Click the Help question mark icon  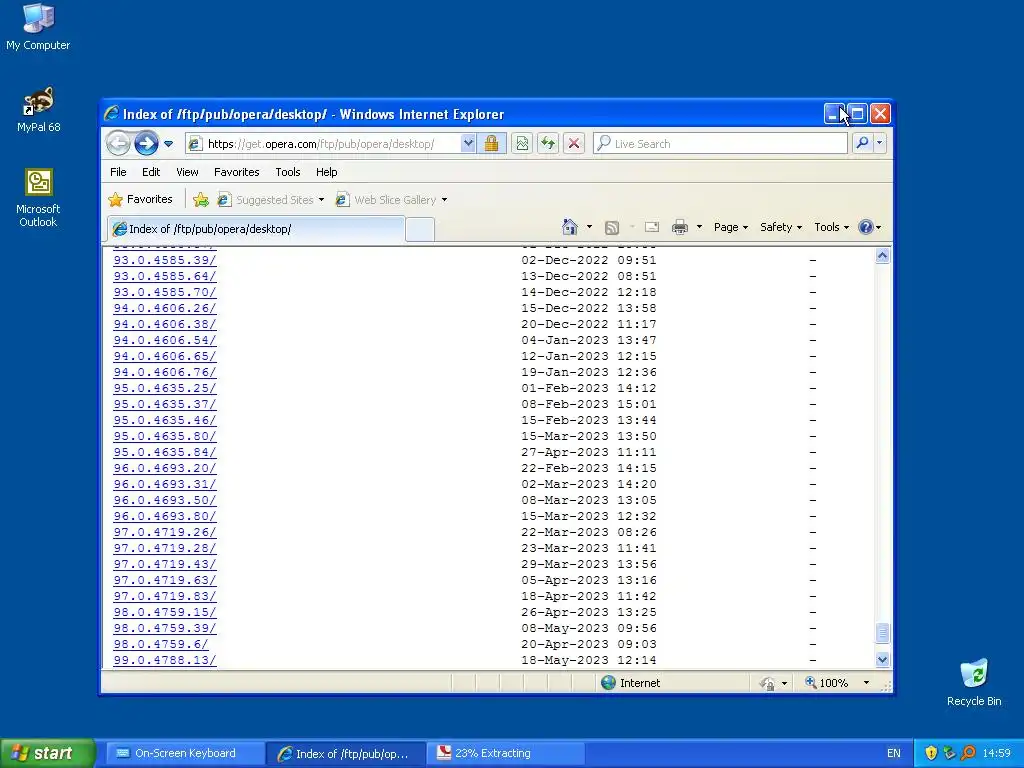coord(866,227)
